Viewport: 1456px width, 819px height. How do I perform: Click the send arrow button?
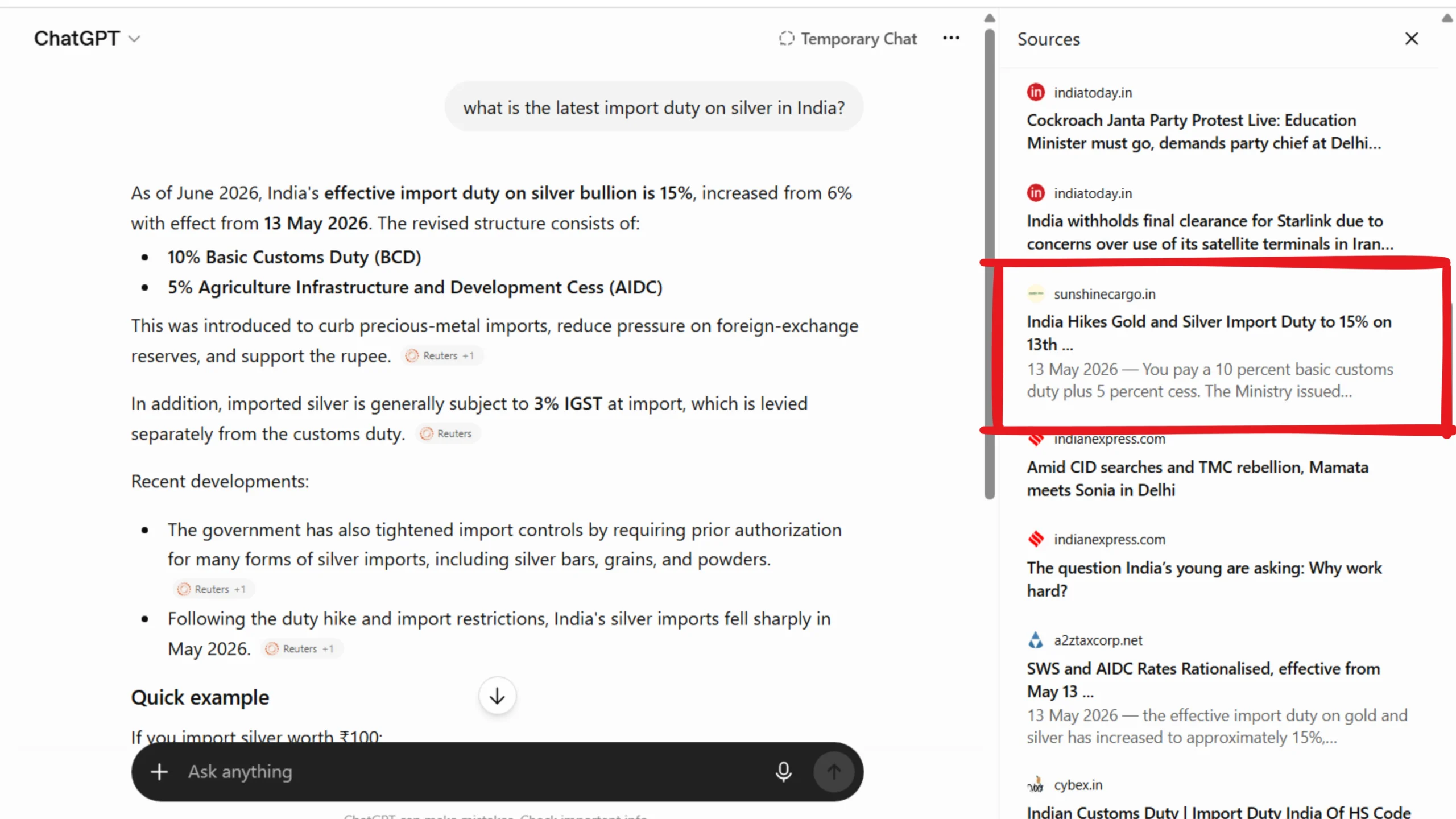point(833,772)
